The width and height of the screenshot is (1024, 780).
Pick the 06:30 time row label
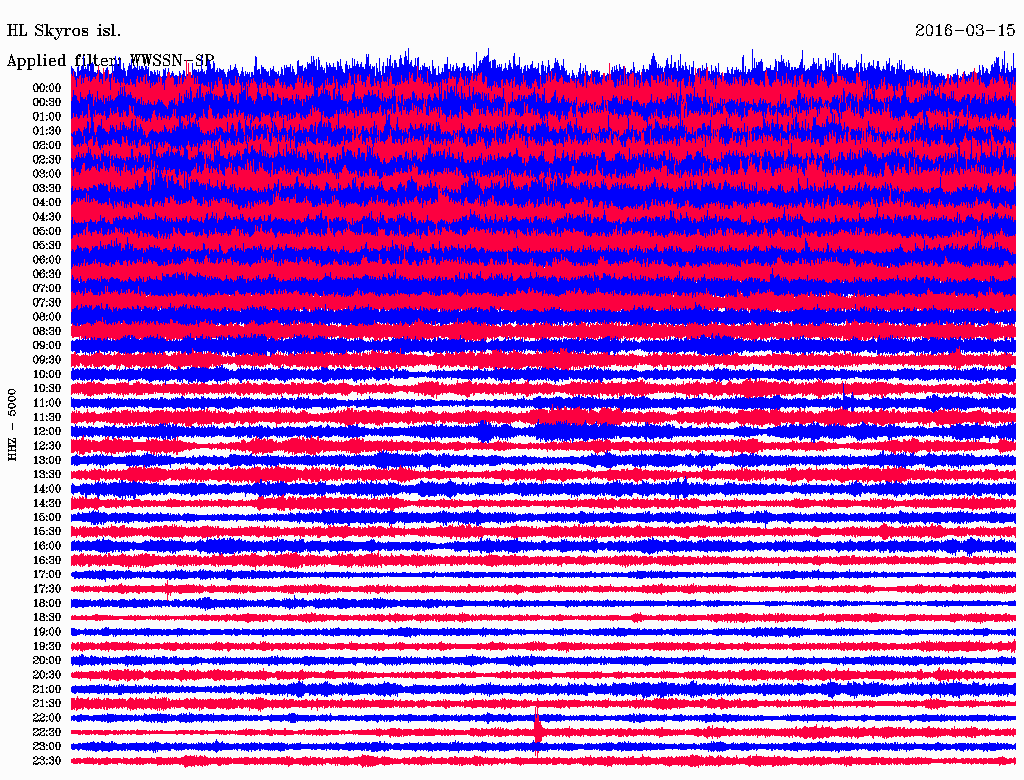click(47, 274)
